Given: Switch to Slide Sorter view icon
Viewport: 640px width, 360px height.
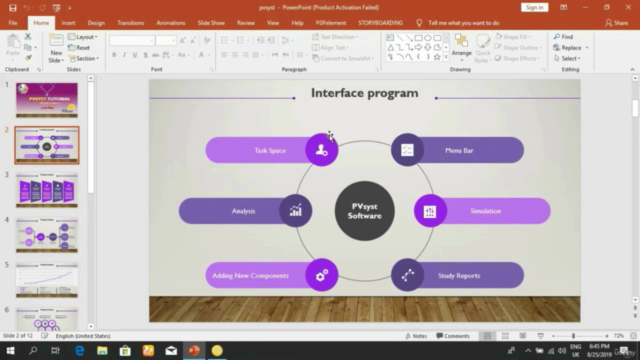Looking at the screenshot, I should tap(505, 336).
